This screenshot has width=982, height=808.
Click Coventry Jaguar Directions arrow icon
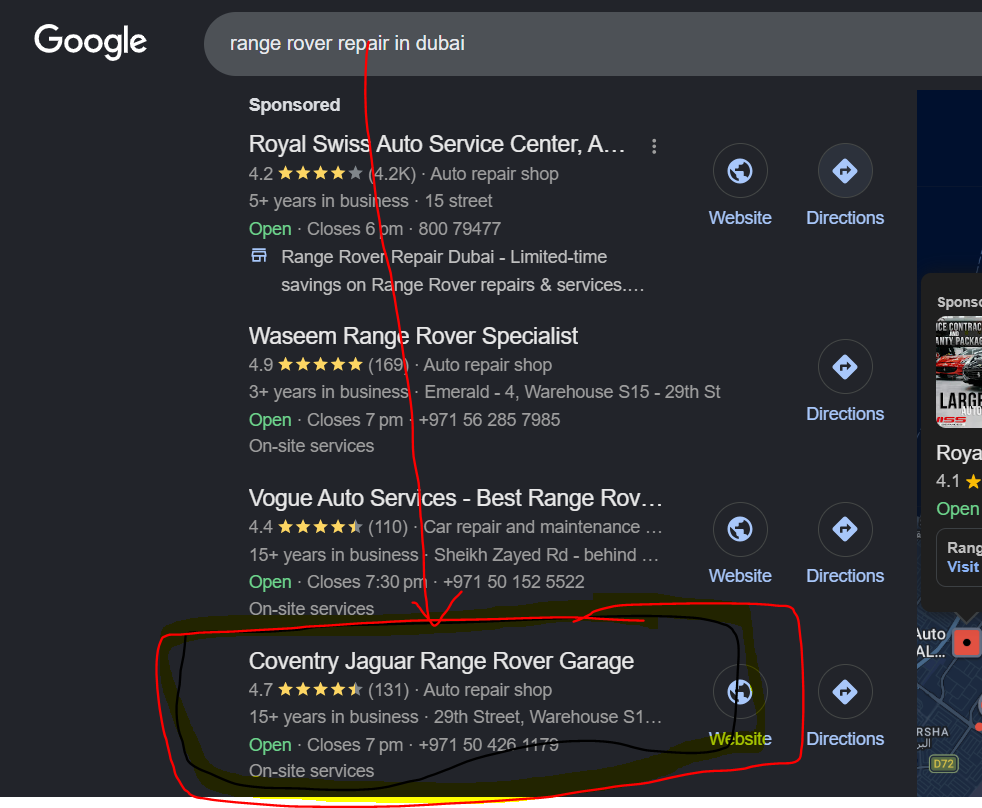tap(845, 691)
